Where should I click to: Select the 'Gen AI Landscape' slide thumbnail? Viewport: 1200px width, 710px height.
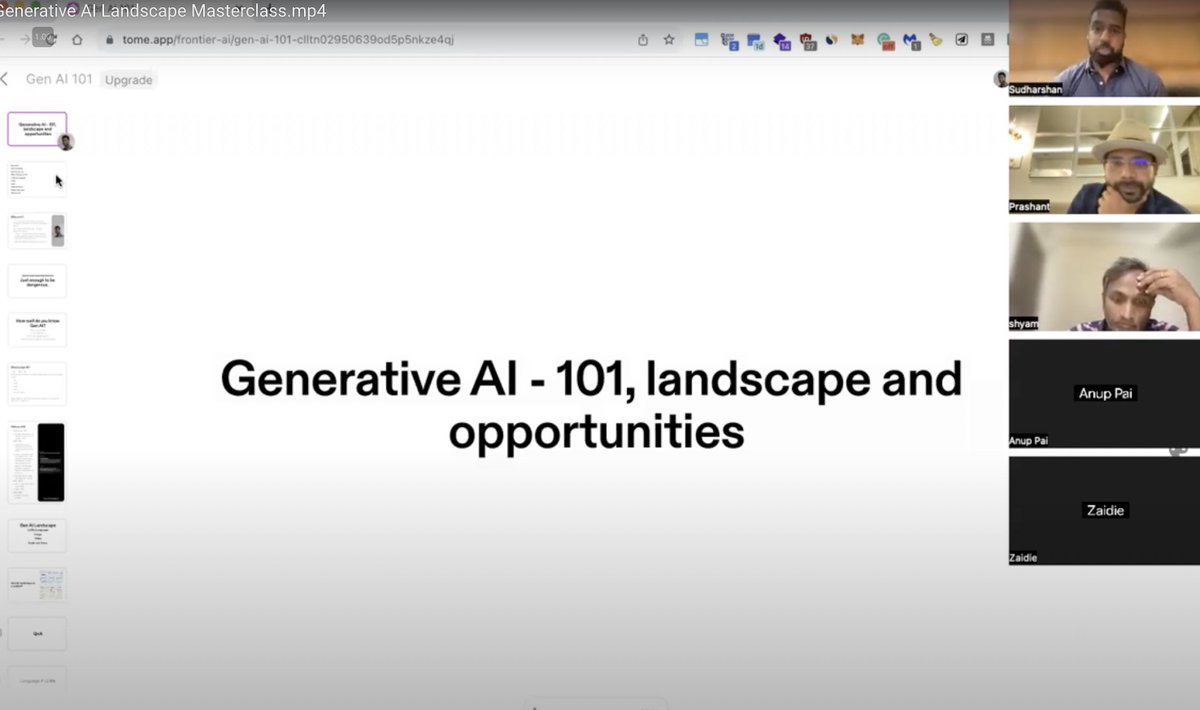pos(37,535)
